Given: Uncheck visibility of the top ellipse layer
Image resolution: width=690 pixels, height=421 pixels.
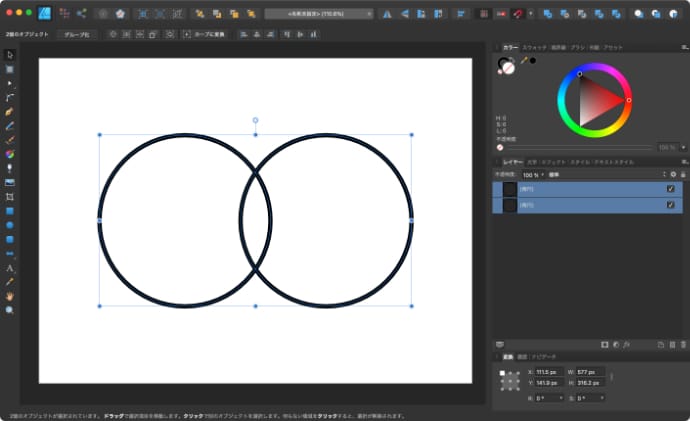Looking at the screenshot, I should [x=670, y=188].
